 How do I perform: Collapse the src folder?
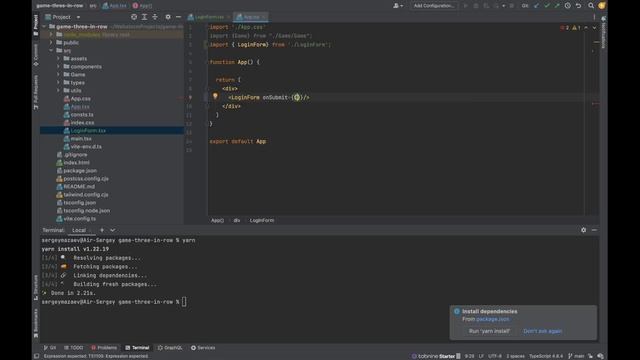pyautogui.click(x=51, y=51)
